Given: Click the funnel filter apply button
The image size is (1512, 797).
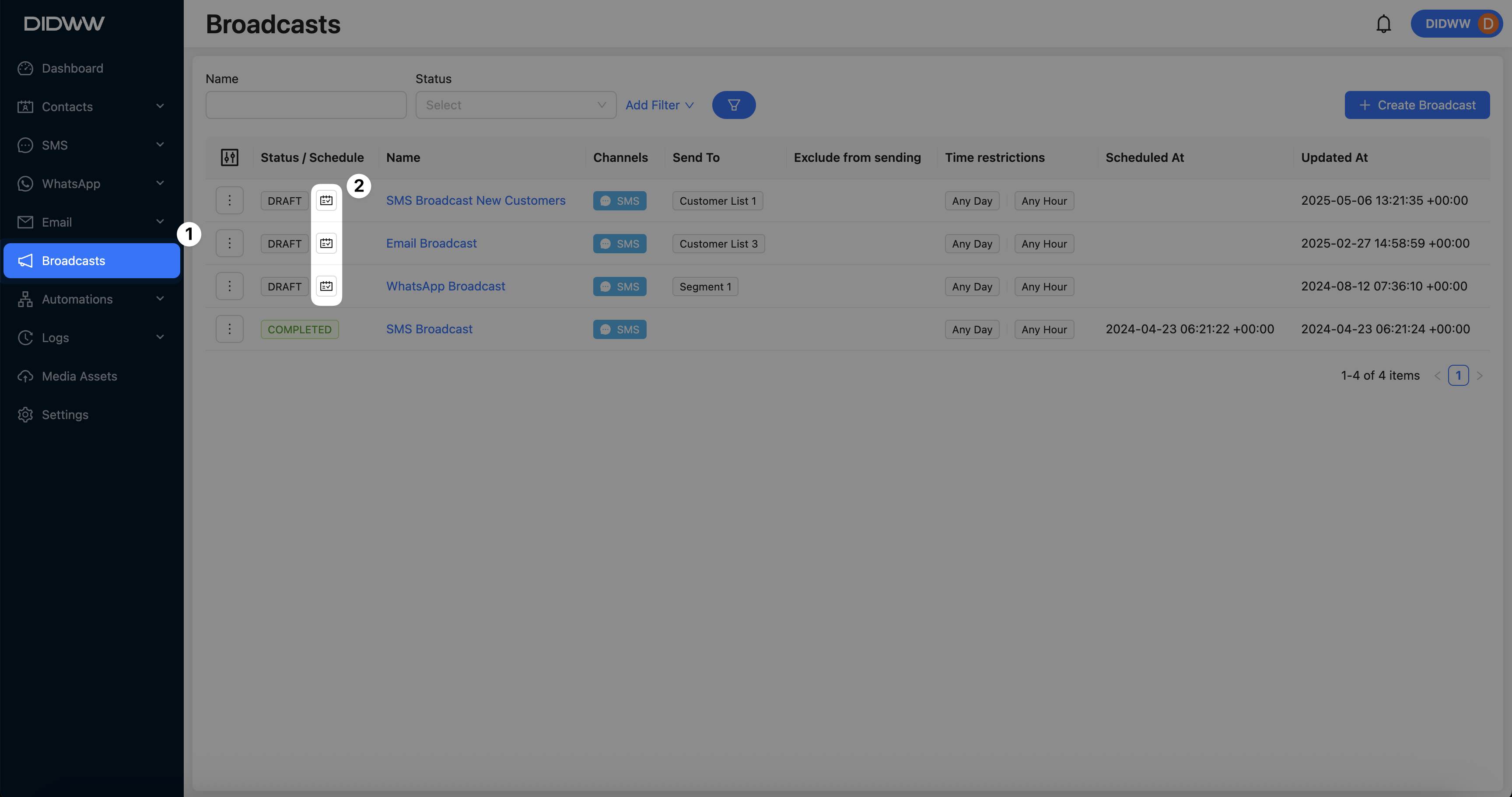Looking at the screenshot, I should coord(733,105).
